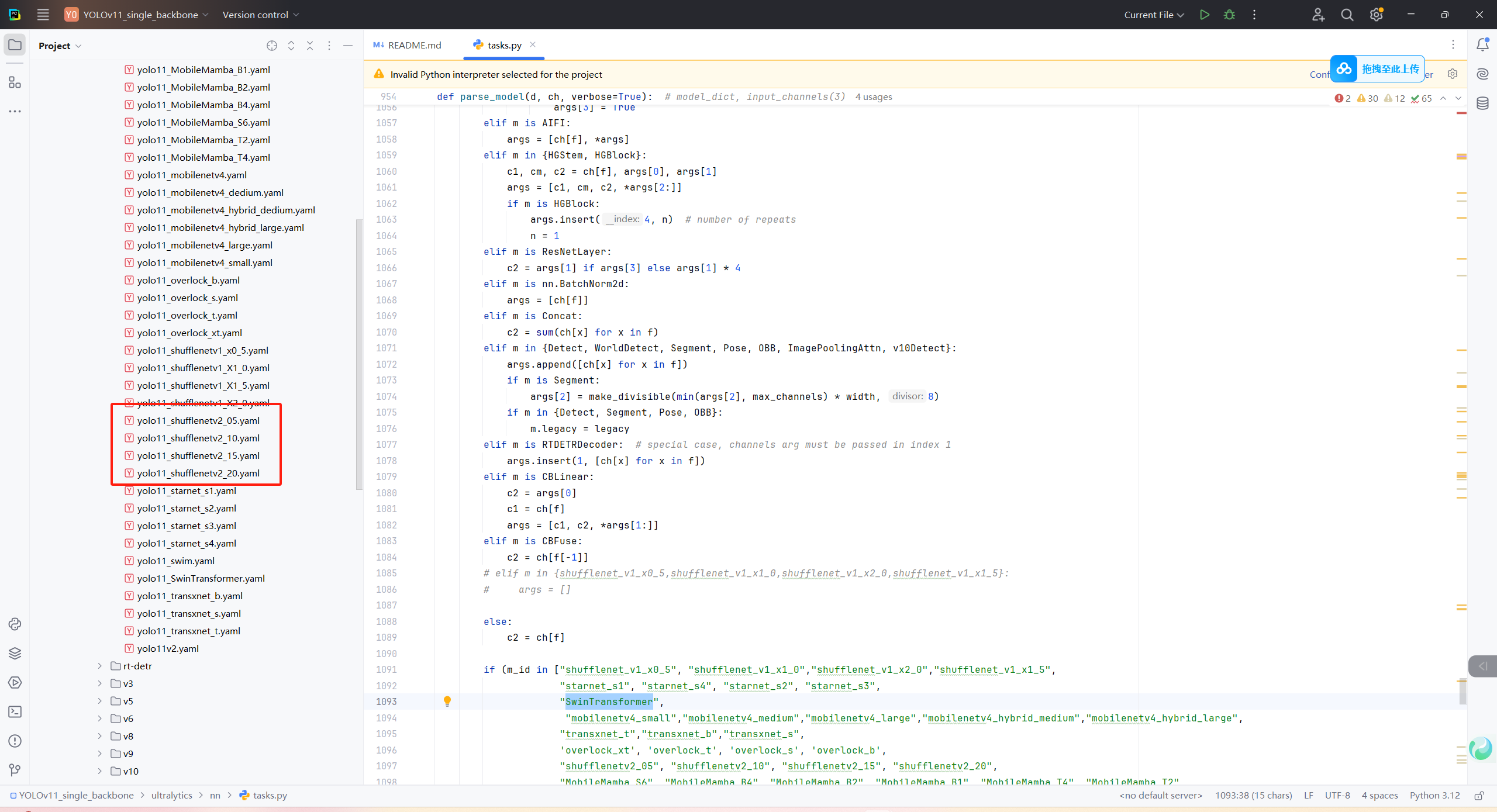Image resolution: width=1497 pixels, height=812 pixels.
Task: Click the ultralytics breadcrumb in navigation bar
Action: point(171,795)
